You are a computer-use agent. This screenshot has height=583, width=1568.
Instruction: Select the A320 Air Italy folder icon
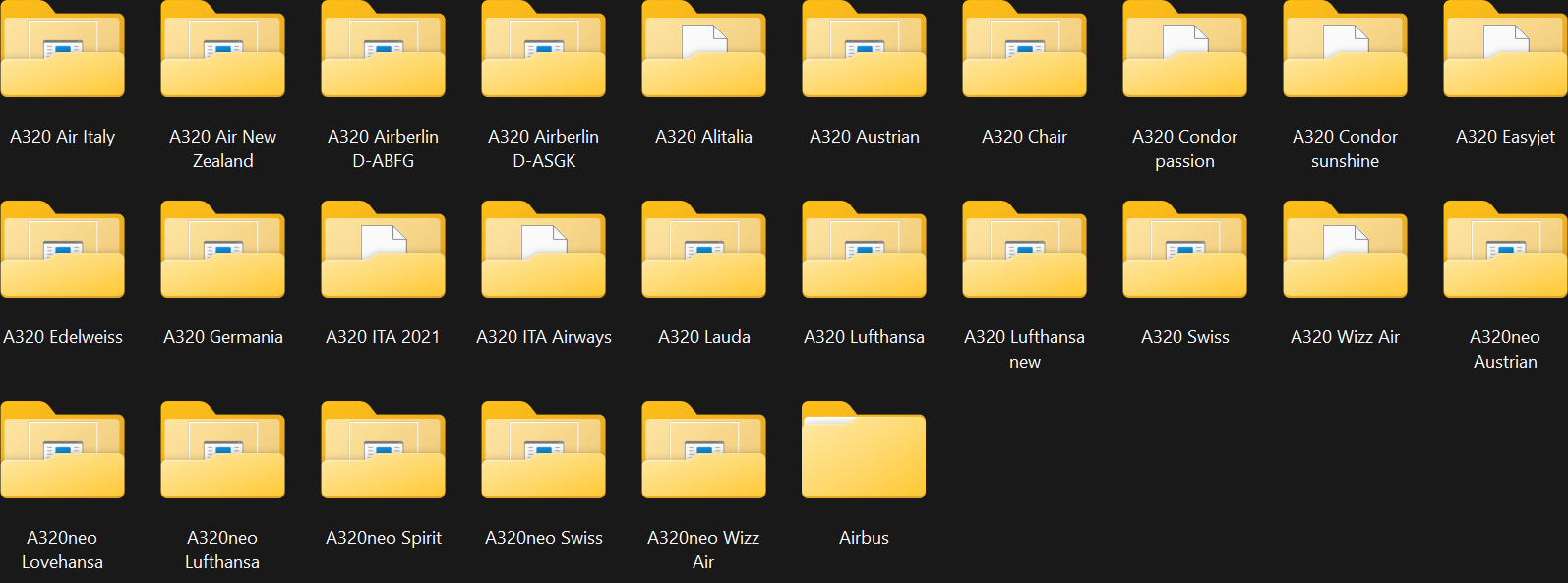(x=63, y=49)
